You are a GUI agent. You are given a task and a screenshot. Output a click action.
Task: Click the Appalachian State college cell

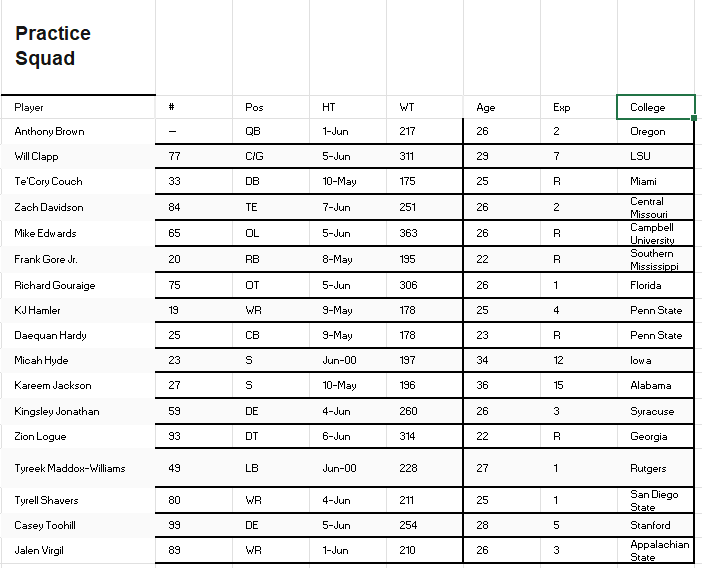655,551
